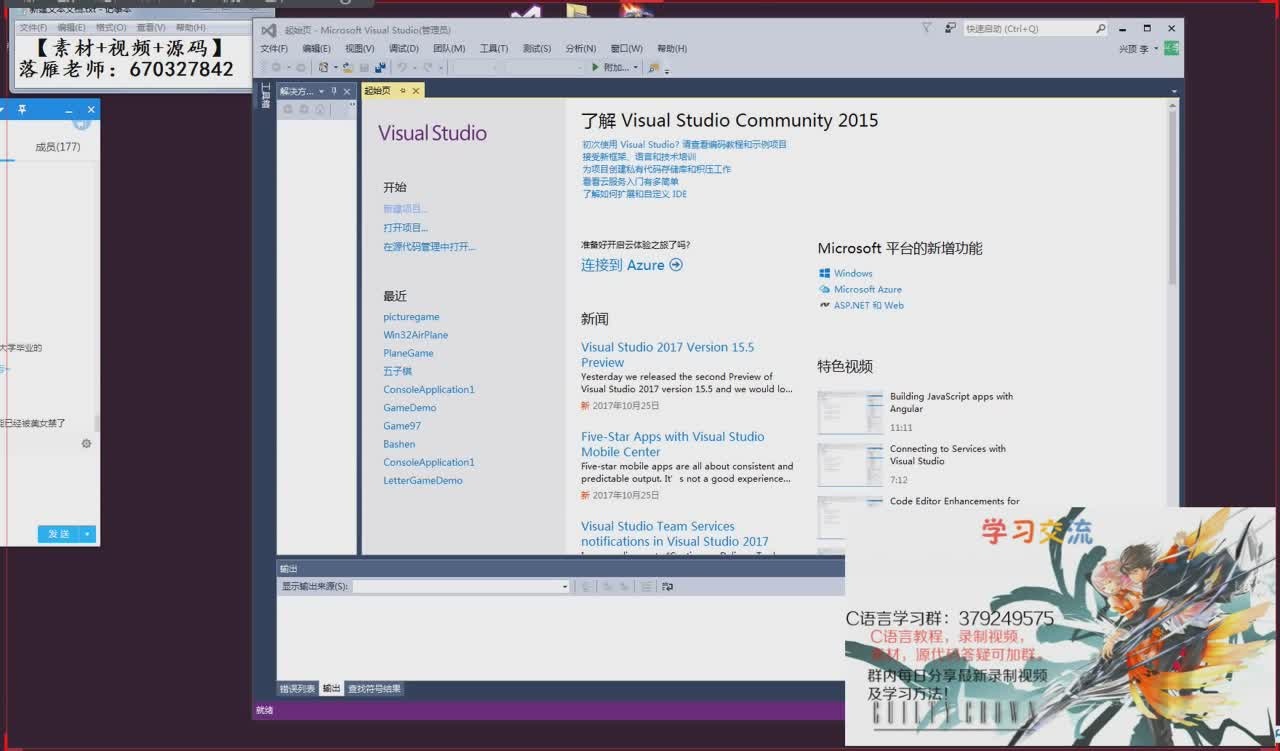
Task: Open Five-Star Apps news article
Action: 673,444
